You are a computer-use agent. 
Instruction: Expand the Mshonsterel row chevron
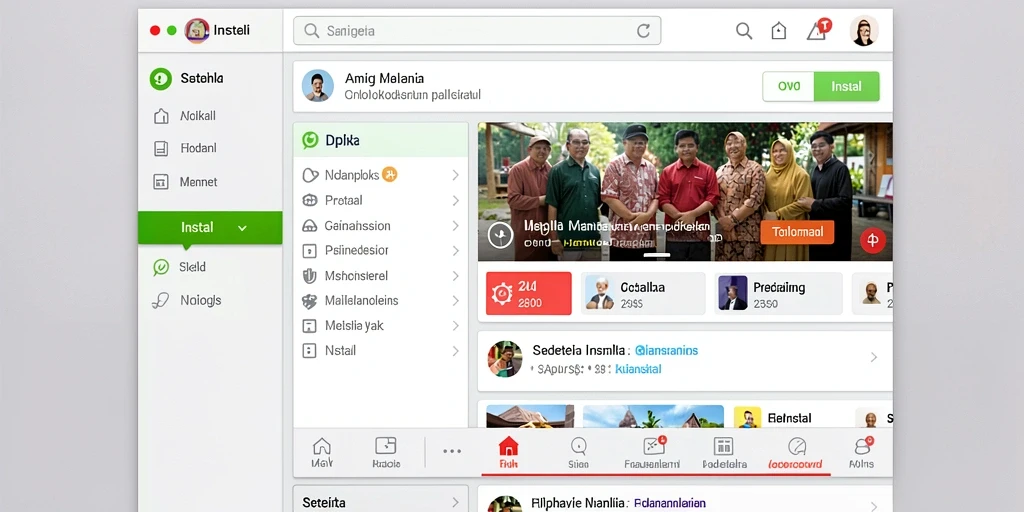click(455, 276)
